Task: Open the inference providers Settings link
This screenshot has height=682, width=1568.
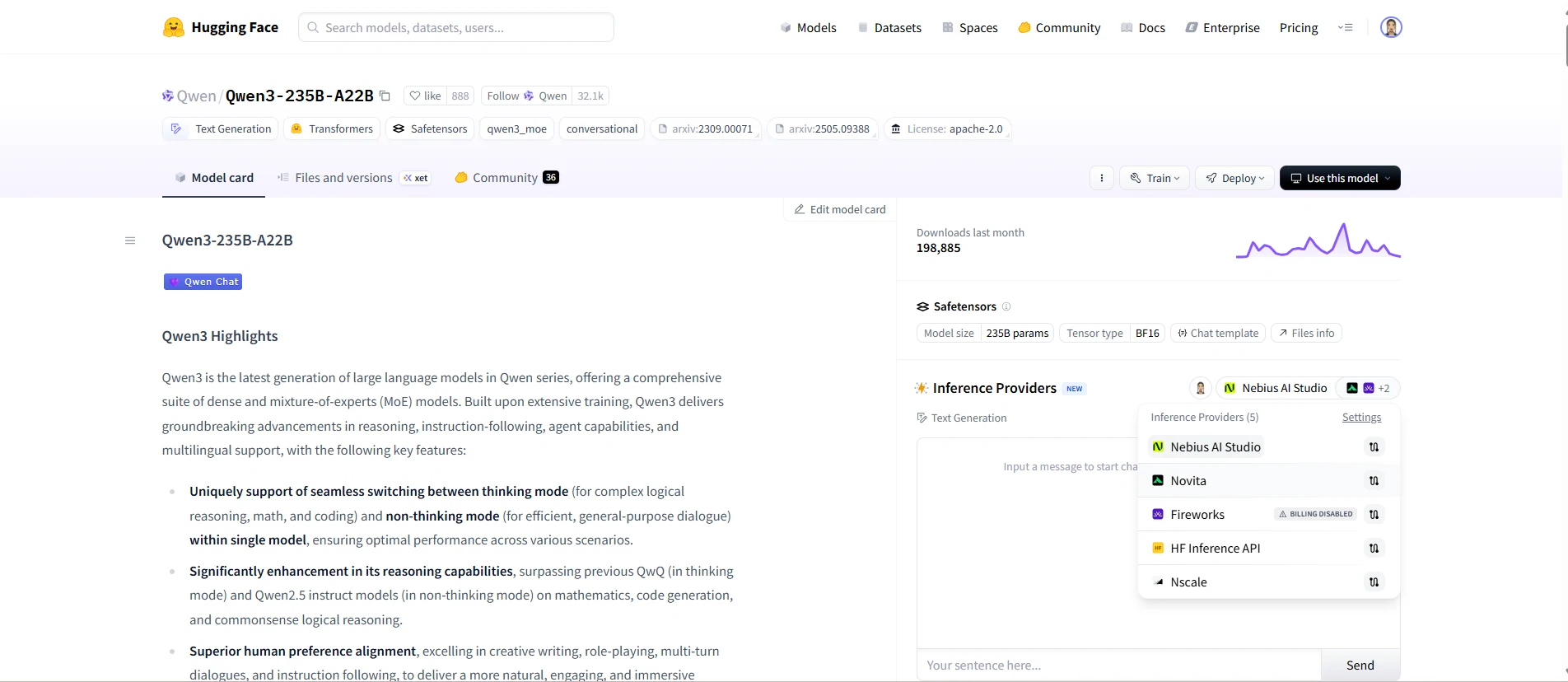Action: click(x=1361, y=418)
